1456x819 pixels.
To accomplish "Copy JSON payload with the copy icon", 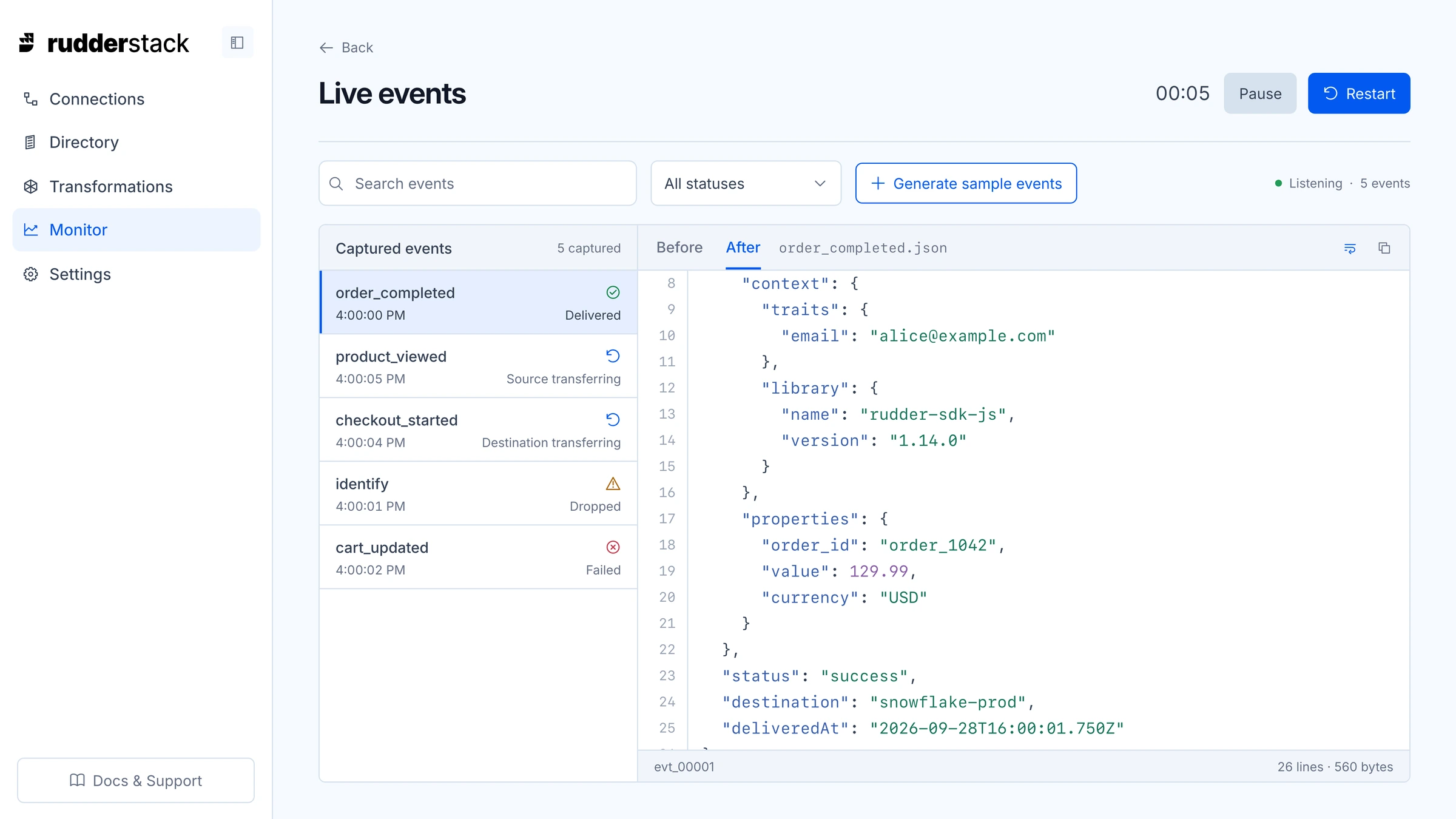I will 1384,248.
